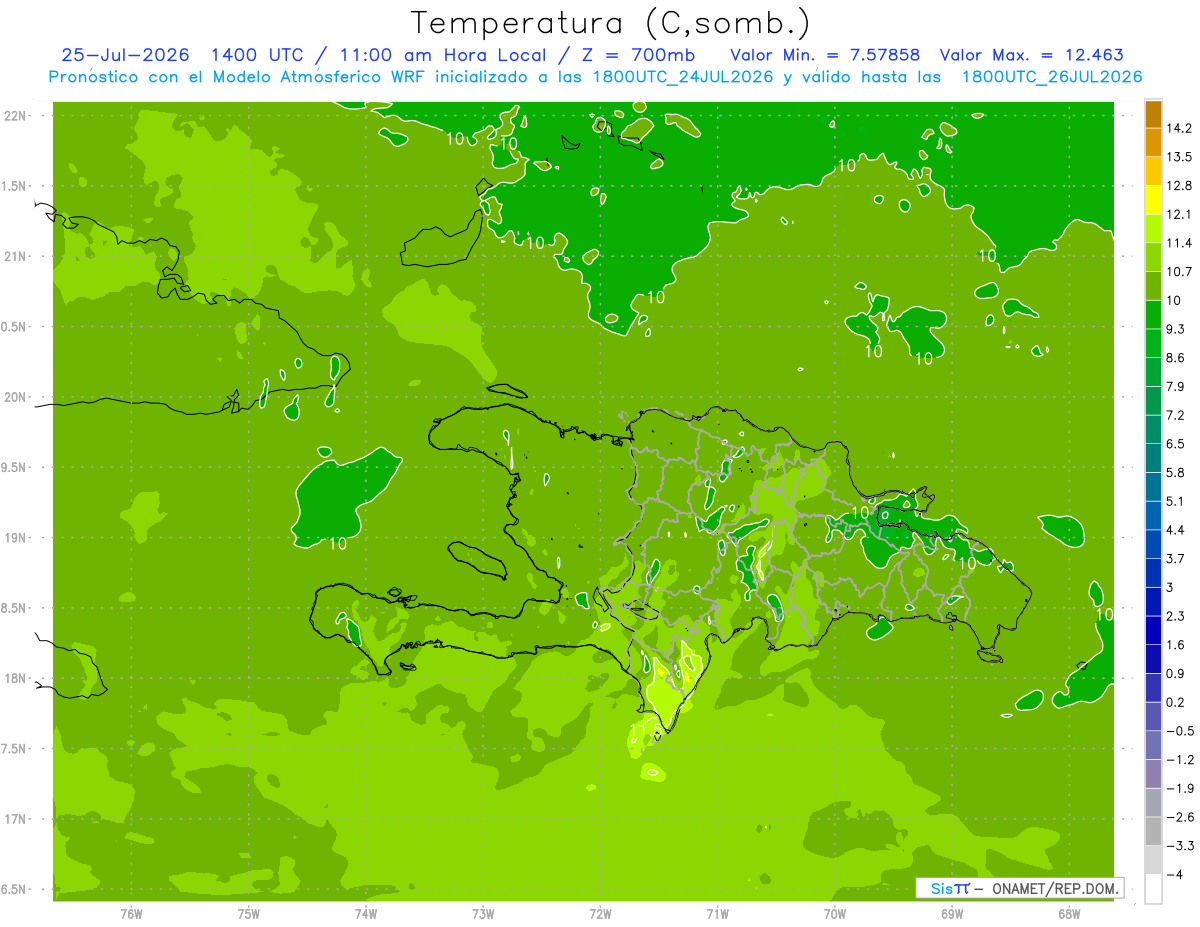This screenshot has height=927, width=1200.
Task: Click the 70W longitude axis label
Action: (x=835, y=913)
